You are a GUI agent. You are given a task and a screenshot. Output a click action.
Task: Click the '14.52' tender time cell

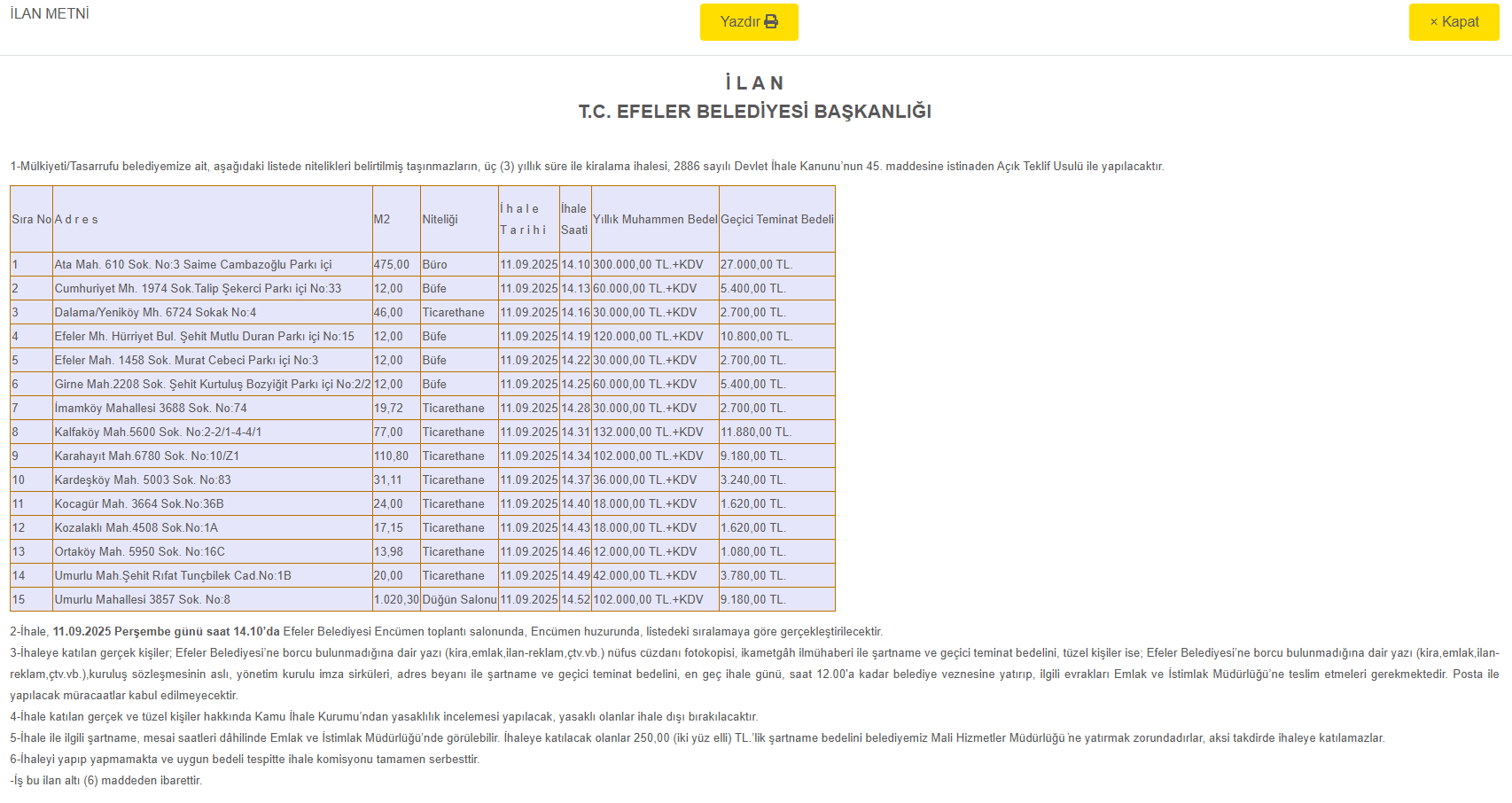click(x=575, y=600)
